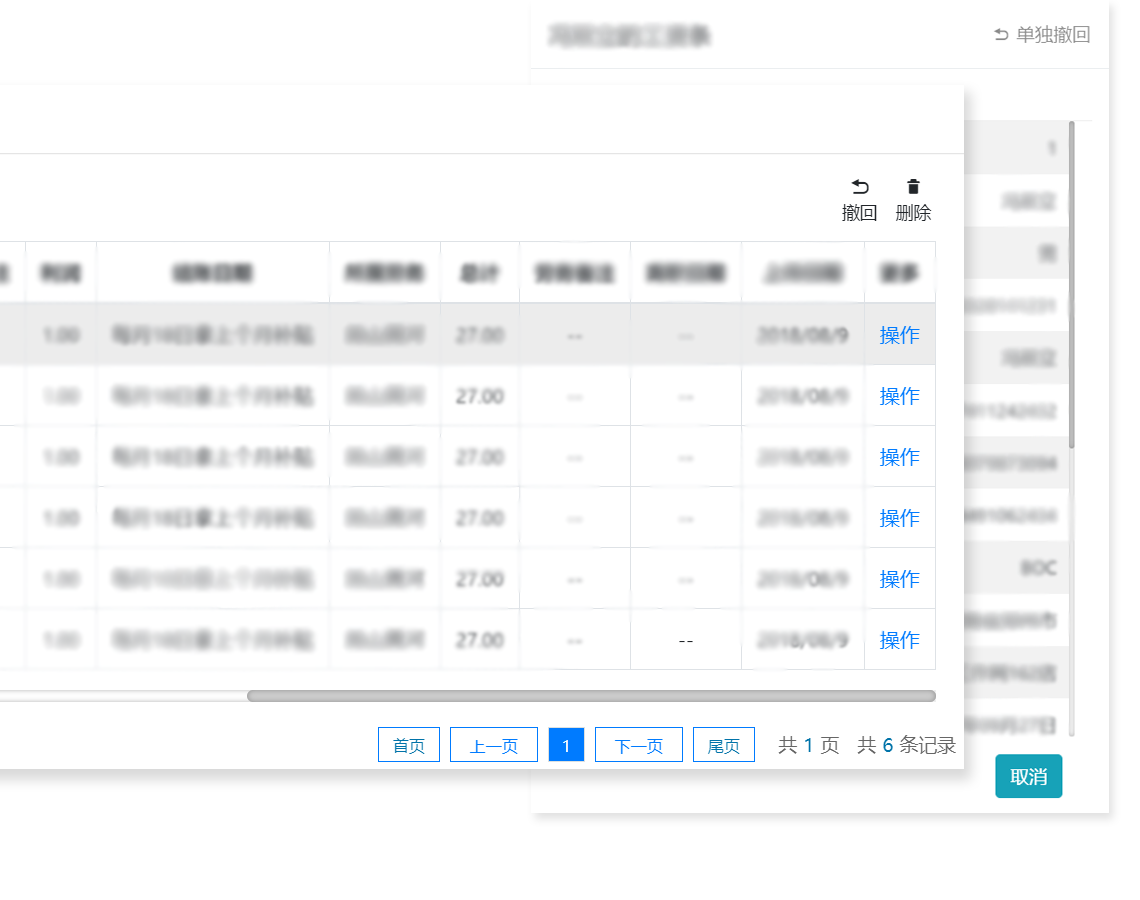Open 操作 link in first table row
Image resolution: width=1140 pixels, height=900 pixels.
(899, 335)
